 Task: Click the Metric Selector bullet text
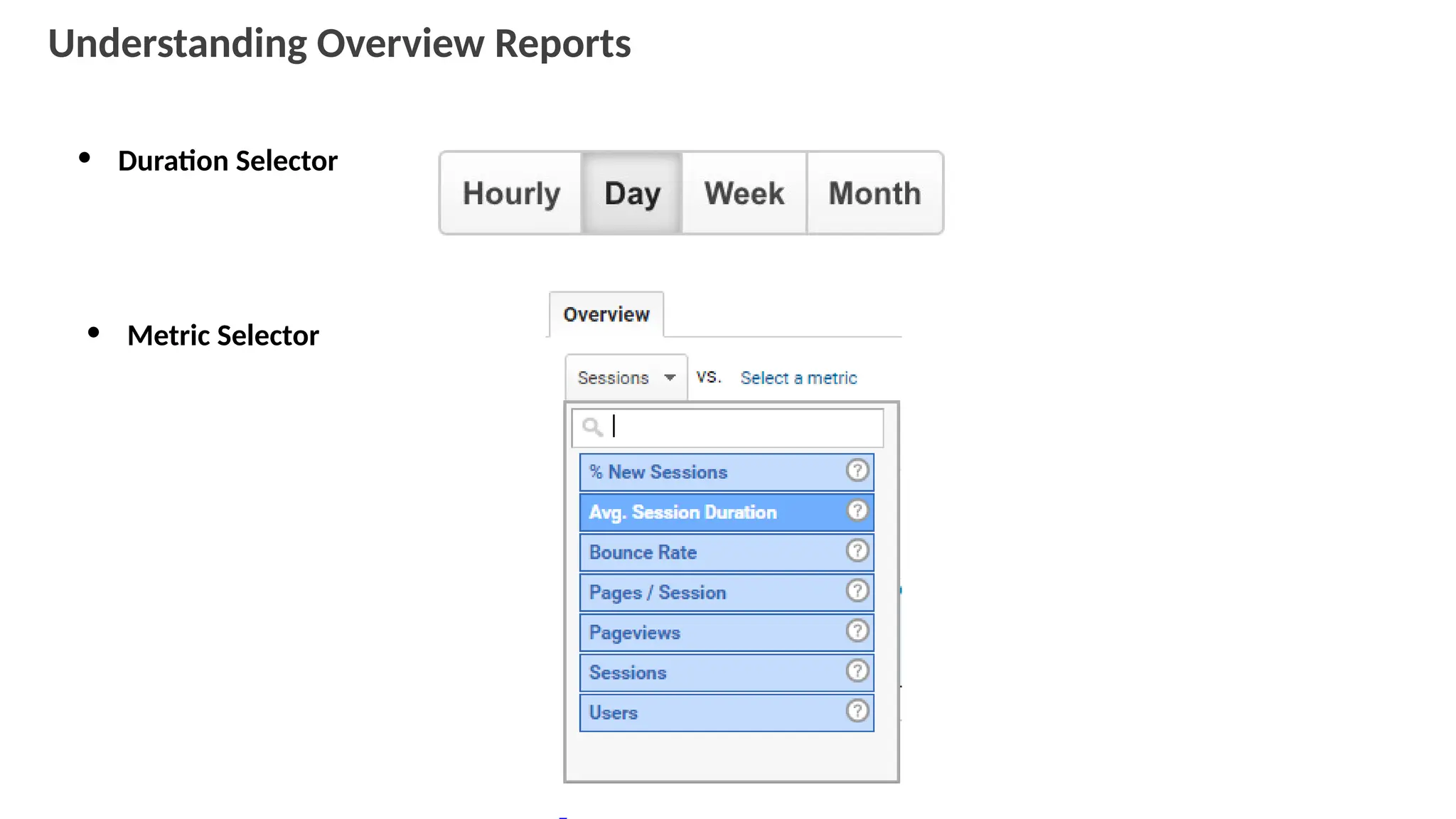point(223,336)
